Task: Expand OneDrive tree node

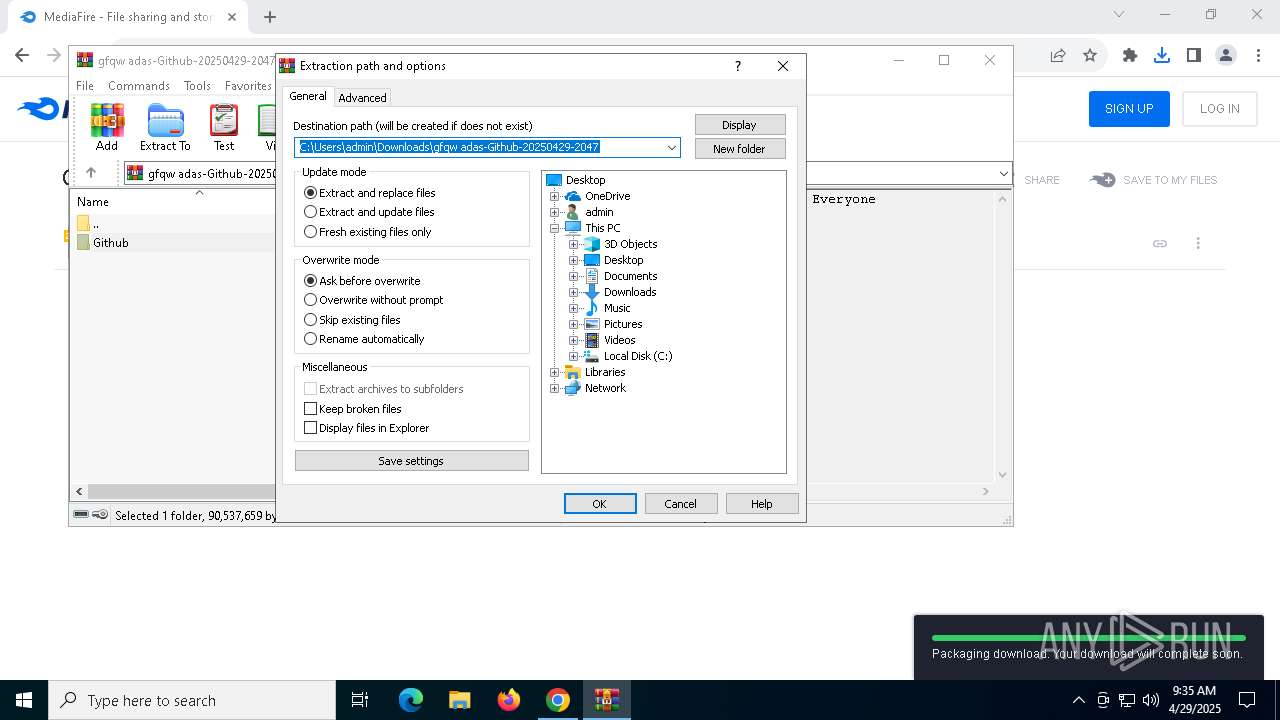Action: click(x=554, y=196)
